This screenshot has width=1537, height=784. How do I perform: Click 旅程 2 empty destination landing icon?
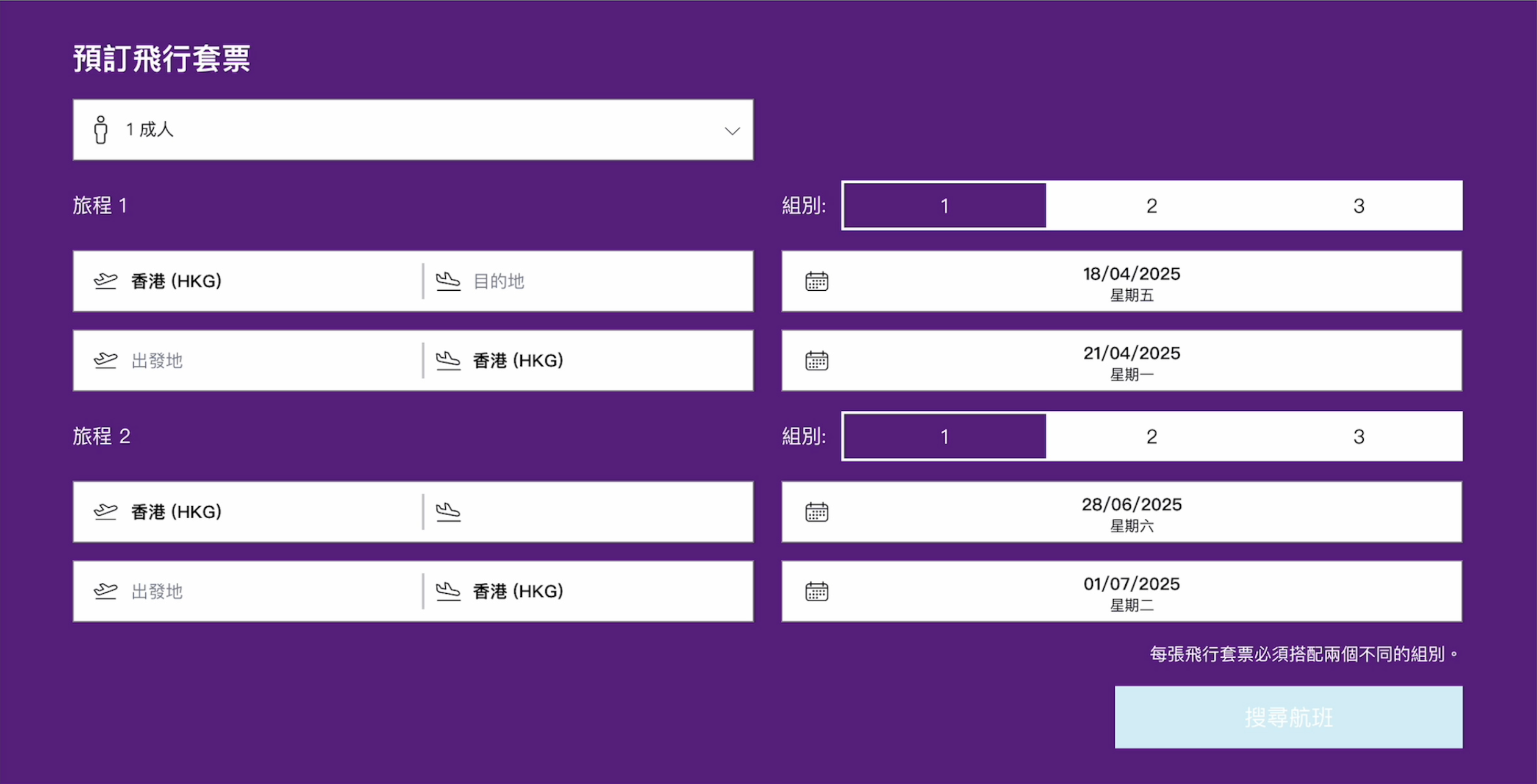(448, 512)
